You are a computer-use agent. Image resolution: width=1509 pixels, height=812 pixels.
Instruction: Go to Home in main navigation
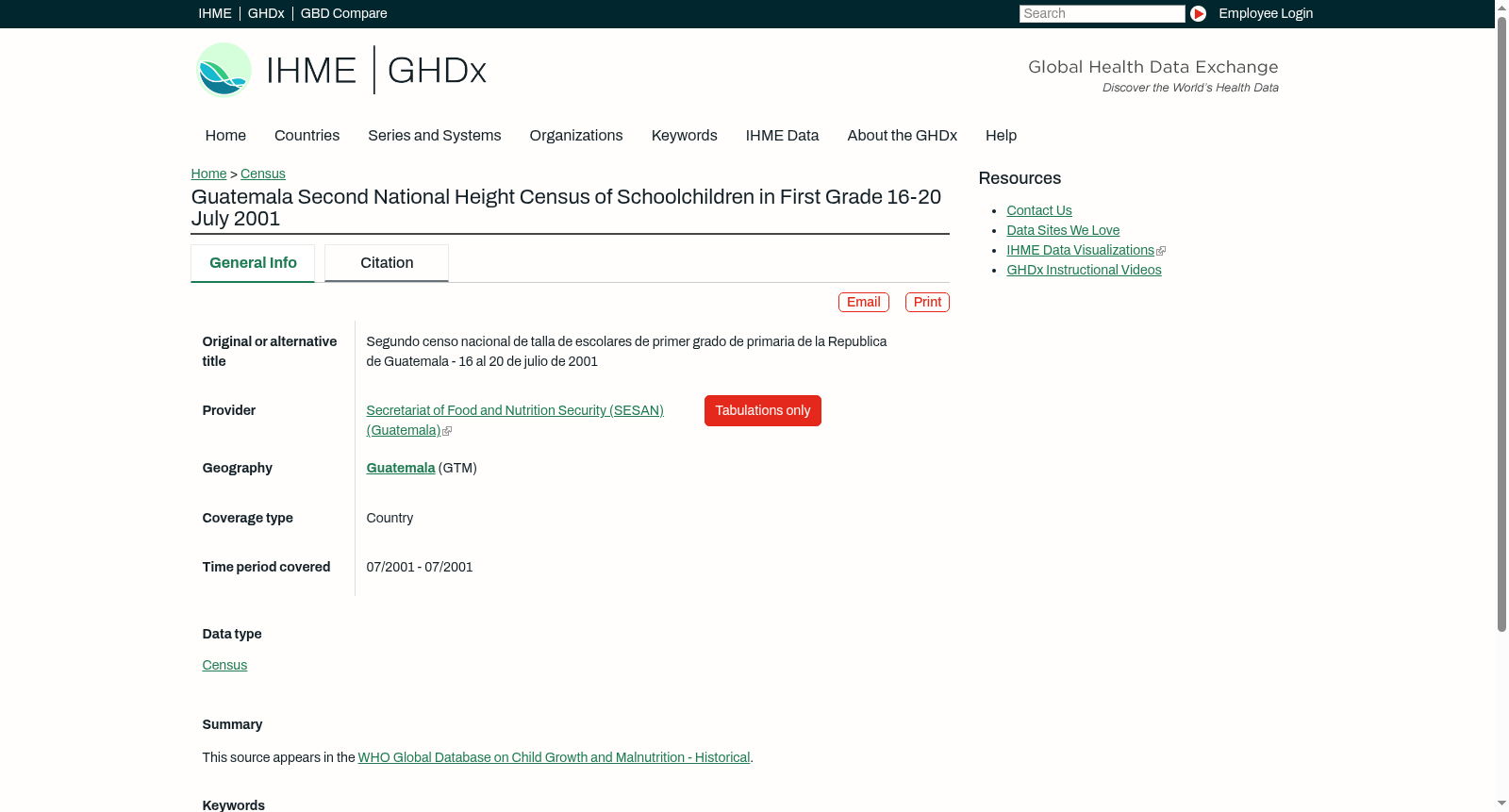coord(225,136)
